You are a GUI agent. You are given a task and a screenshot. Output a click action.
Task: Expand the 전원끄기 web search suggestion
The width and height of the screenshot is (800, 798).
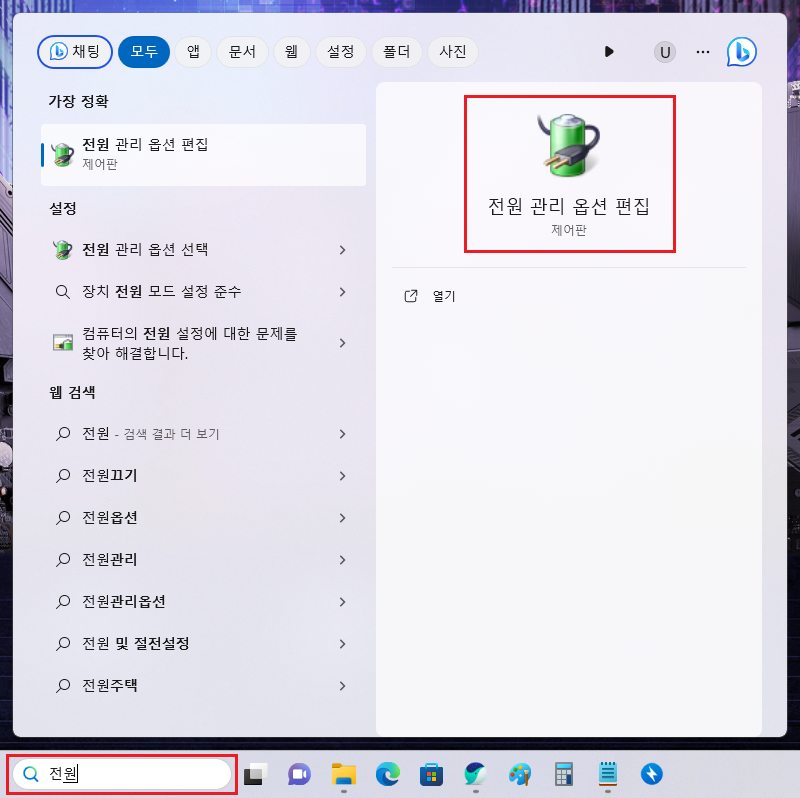click(x=343, y=476)
